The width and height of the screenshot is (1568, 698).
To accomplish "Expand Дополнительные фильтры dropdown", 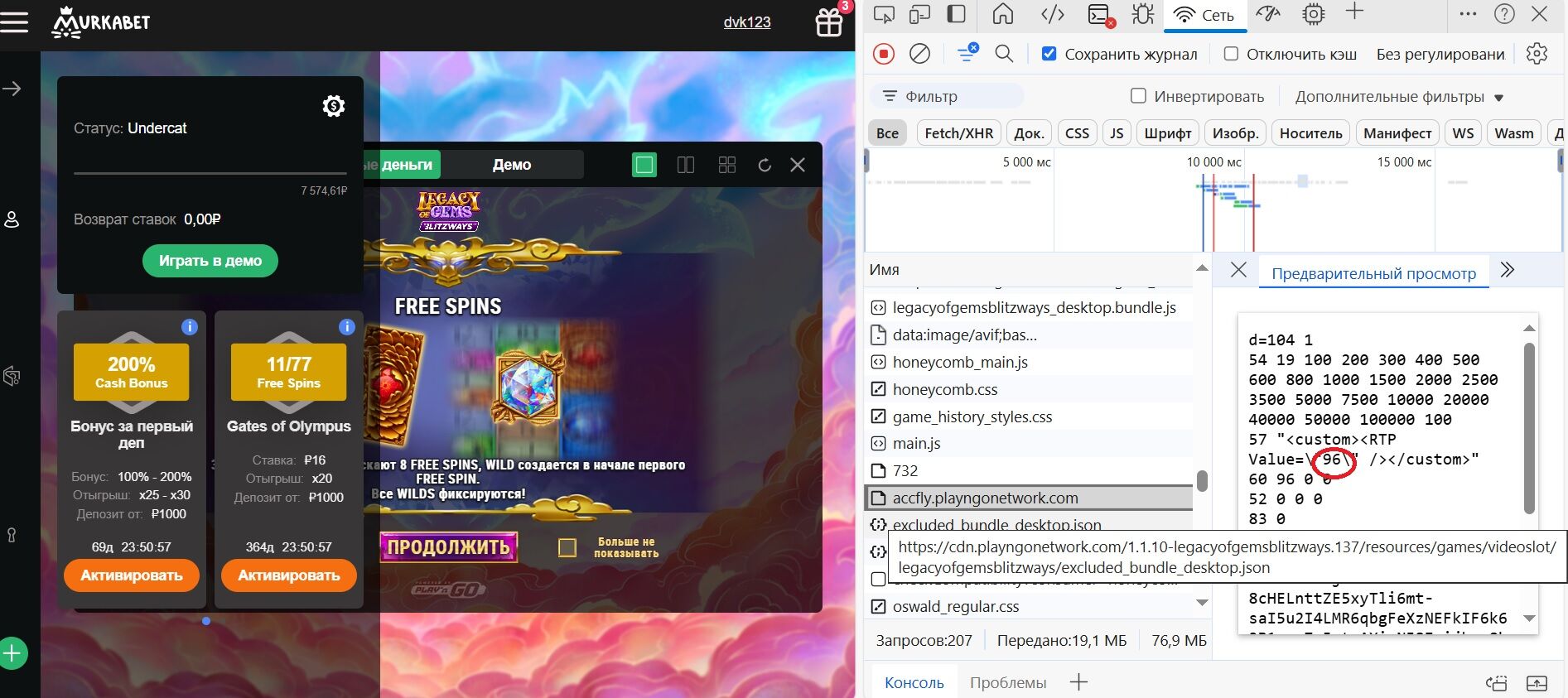I will 1398,97.
